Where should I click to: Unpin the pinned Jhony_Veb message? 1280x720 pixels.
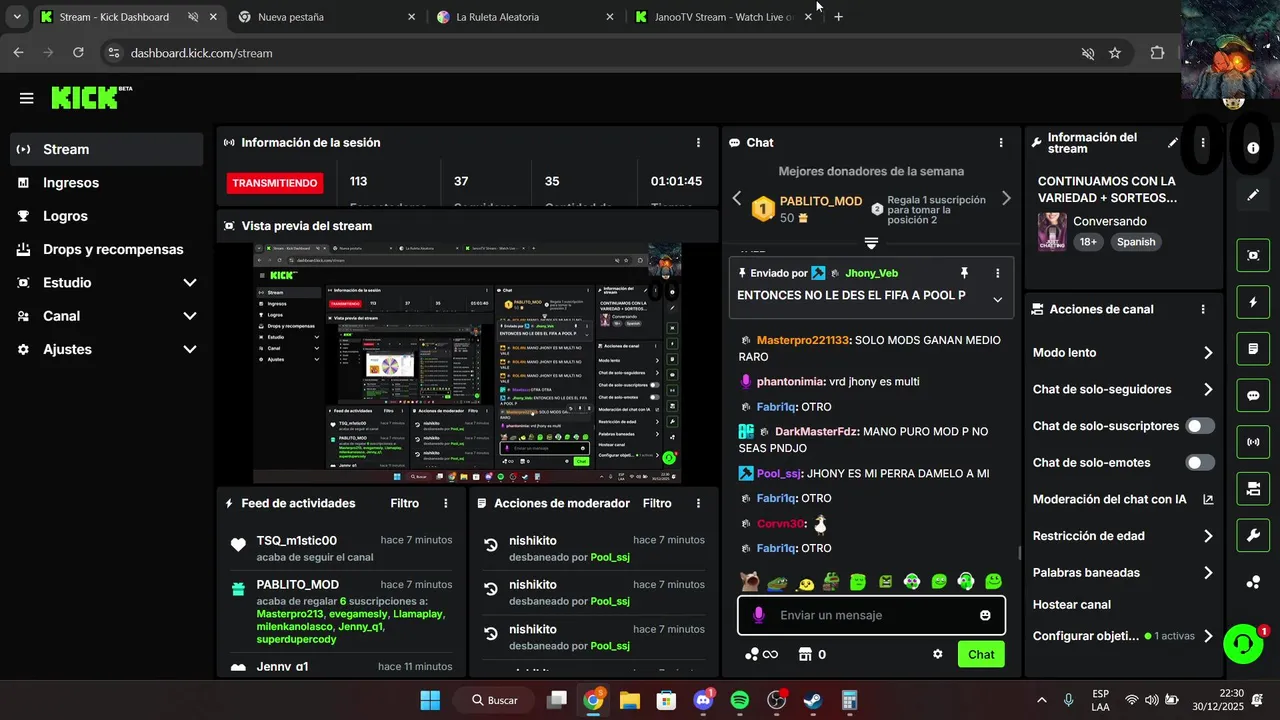[964, 273]
